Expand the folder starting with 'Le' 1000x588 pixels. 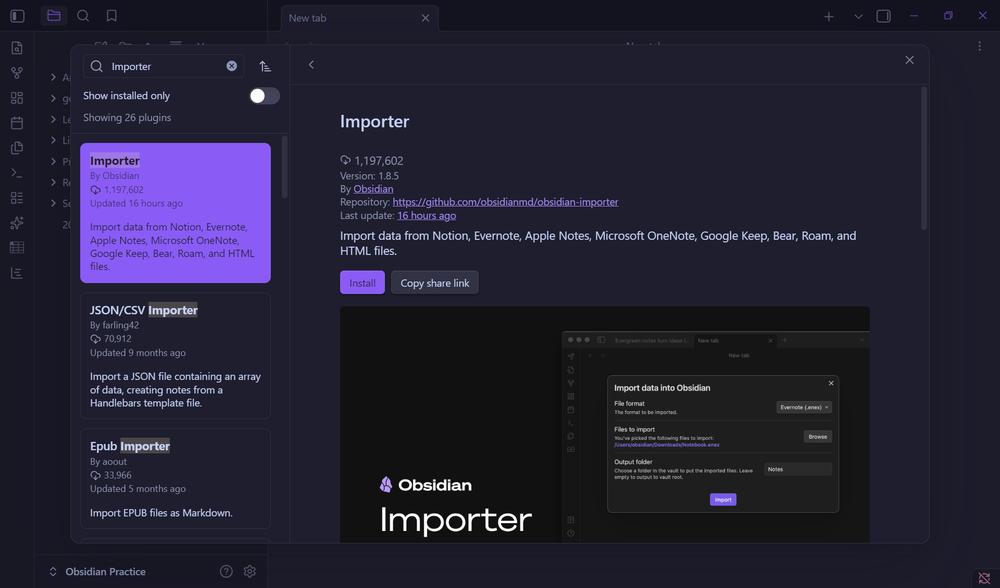(x=54, y=119)
